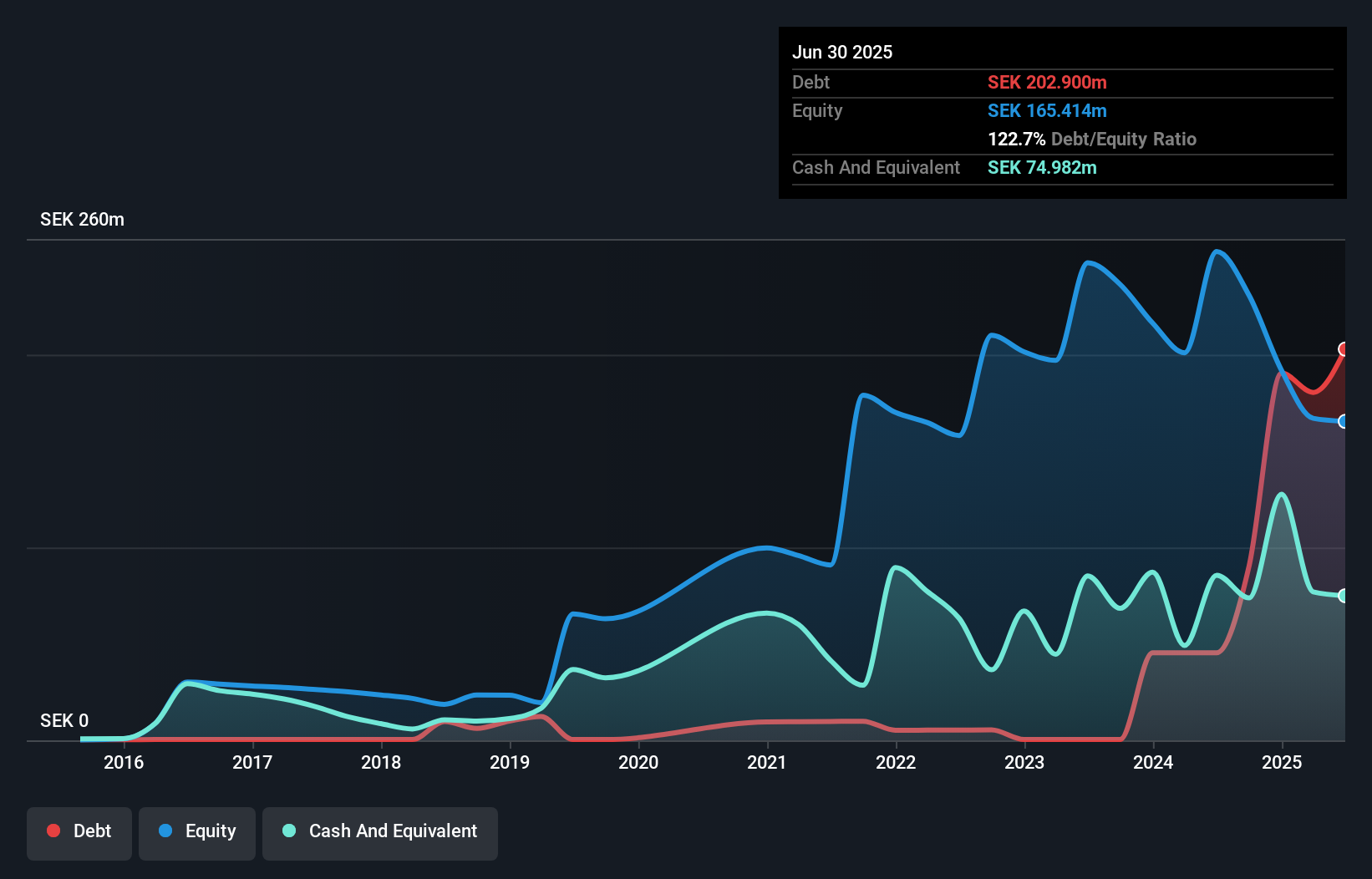Screen dimensions: 1372x879
Task: Click the SEK 165.414m Equity link
Action: coord(1047,110)
